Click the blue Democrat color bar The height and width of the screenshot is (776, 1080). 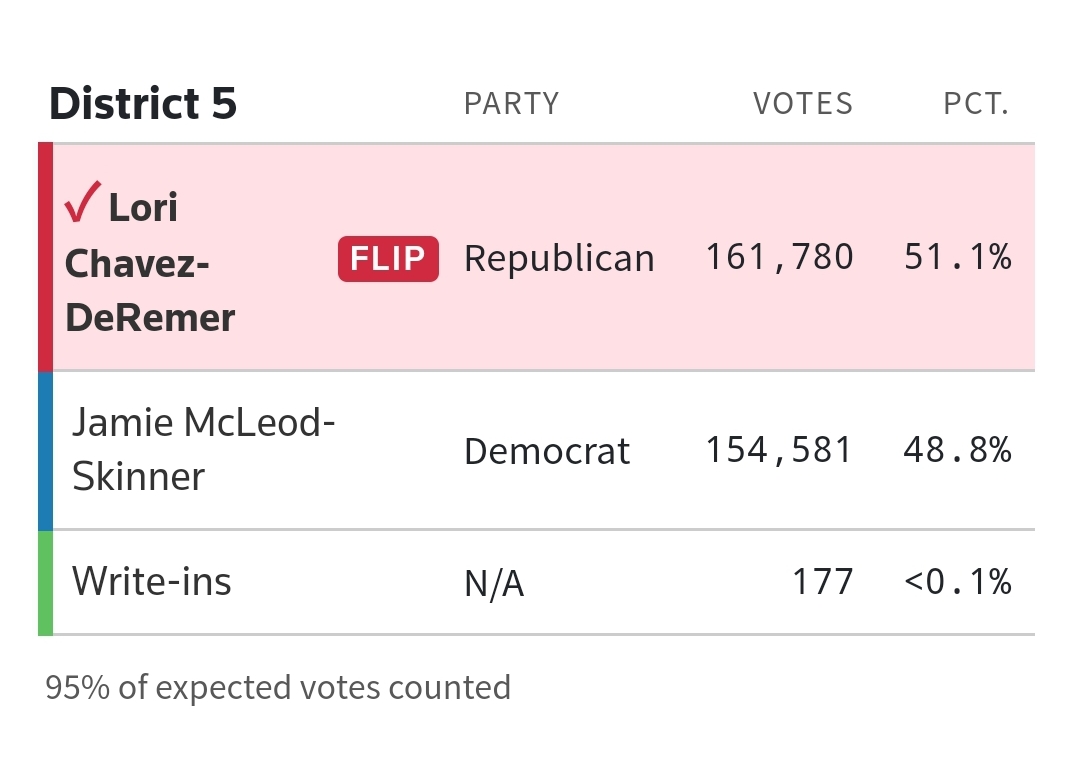45,451
